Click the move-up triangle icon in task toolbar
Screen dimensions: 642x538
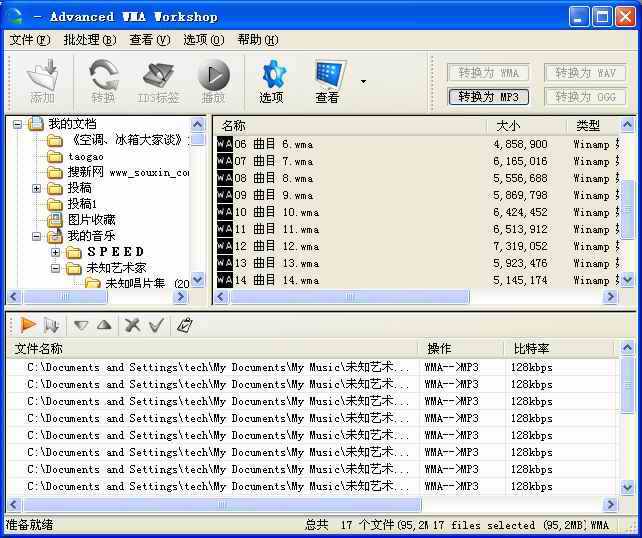click(104, 325)
